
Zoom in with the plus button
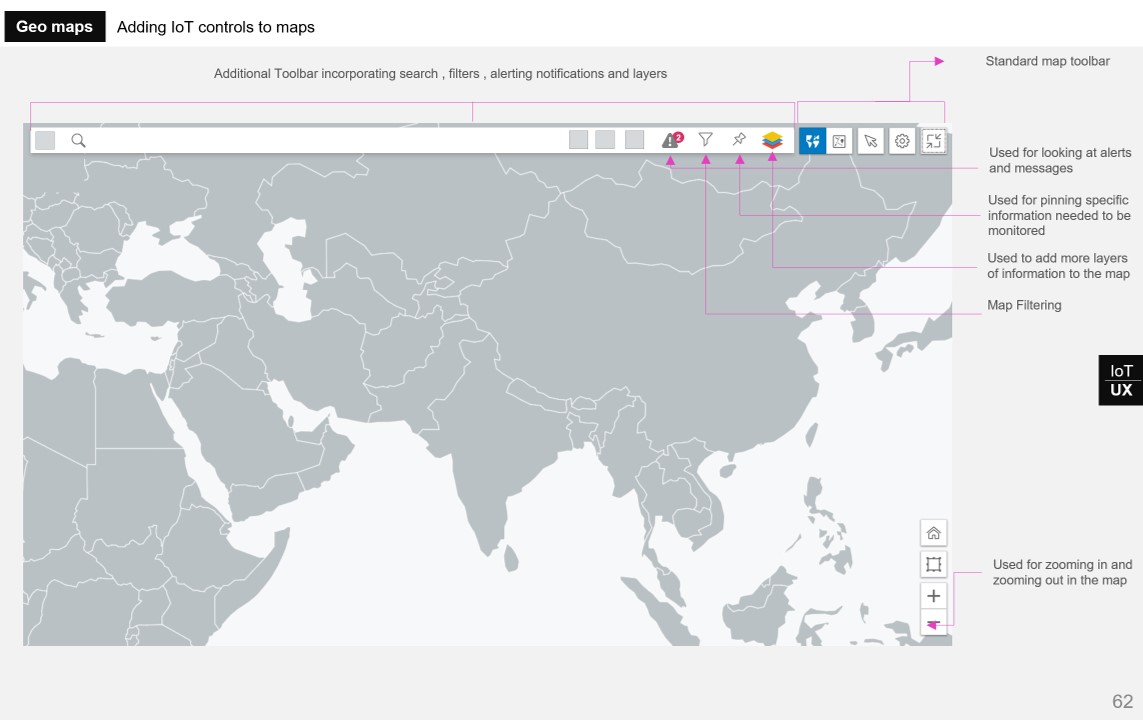(933, 596)
